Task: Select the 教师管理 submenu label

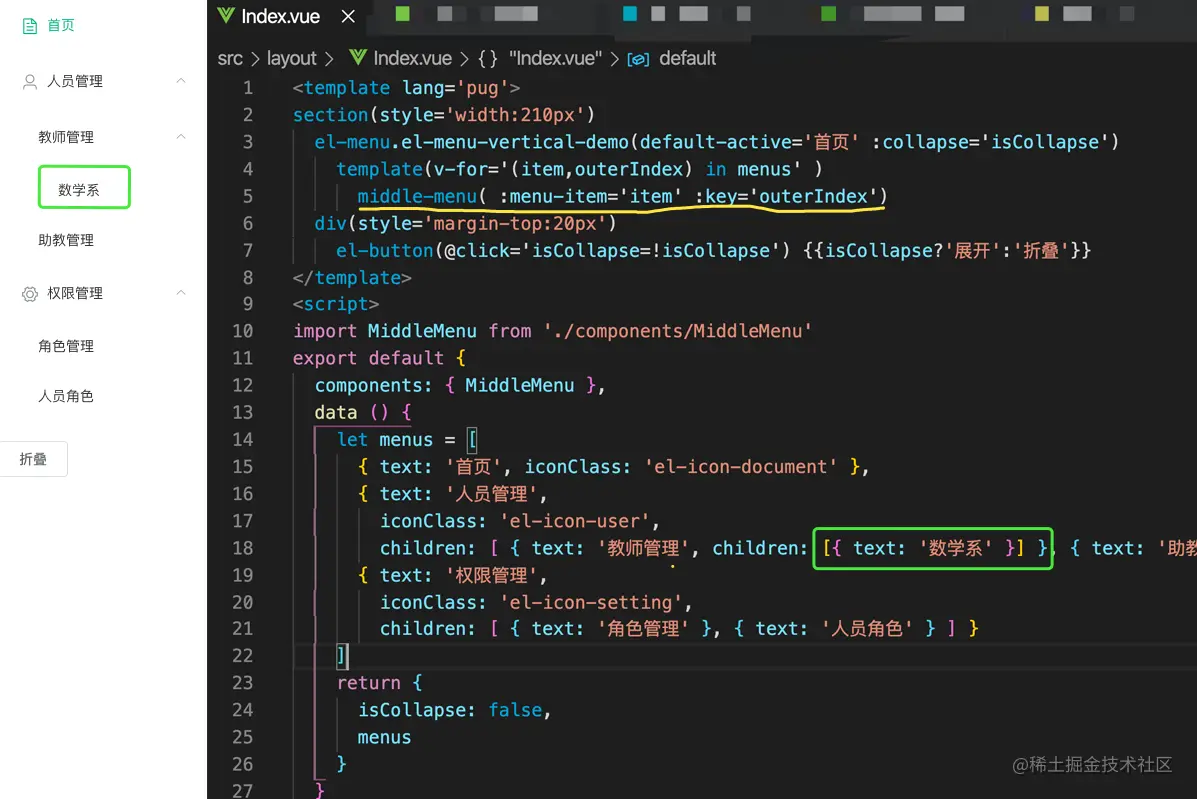Action: coord(66,137)
